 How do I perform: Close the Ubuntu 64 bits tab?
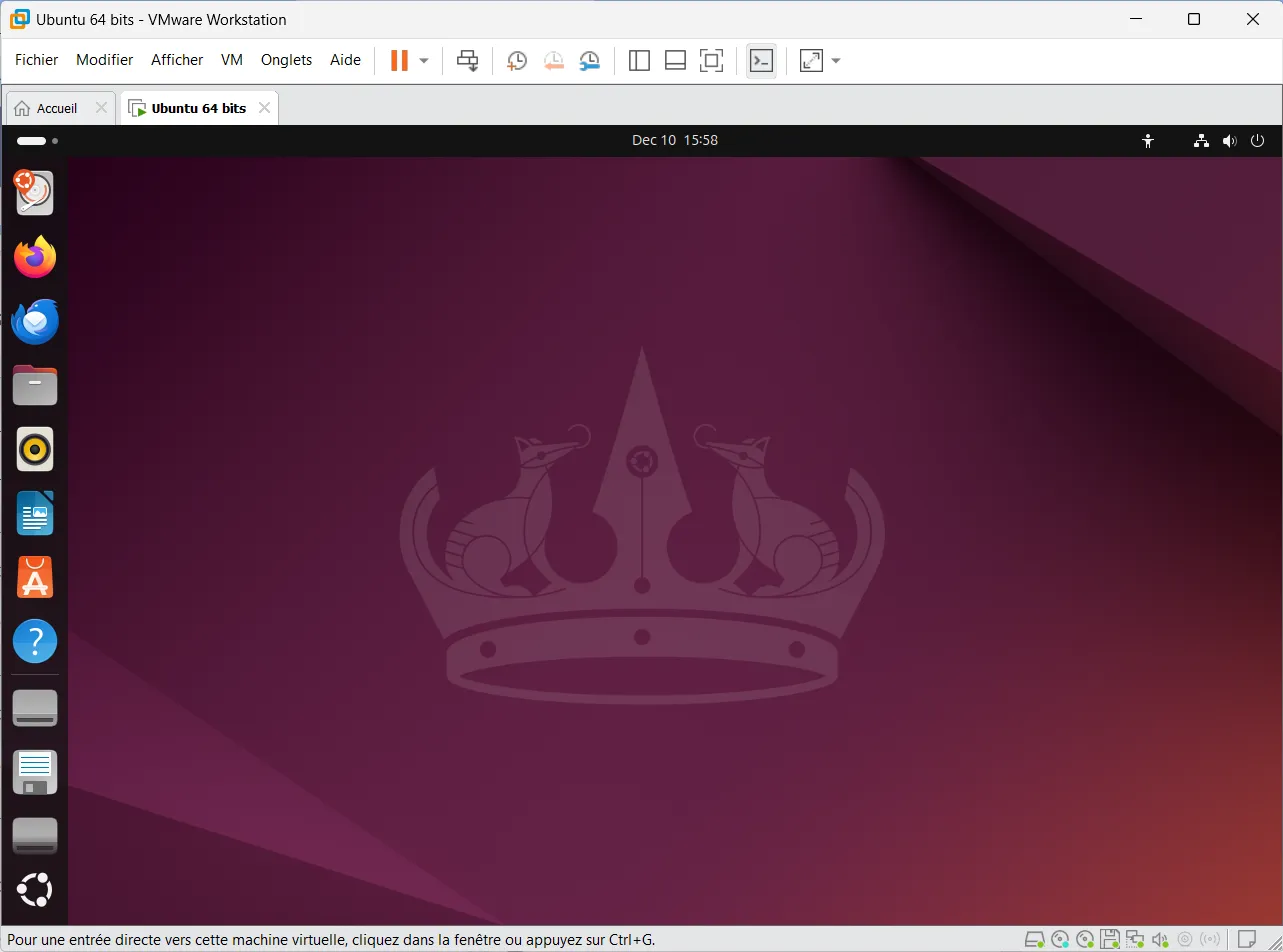pos(265,108)
